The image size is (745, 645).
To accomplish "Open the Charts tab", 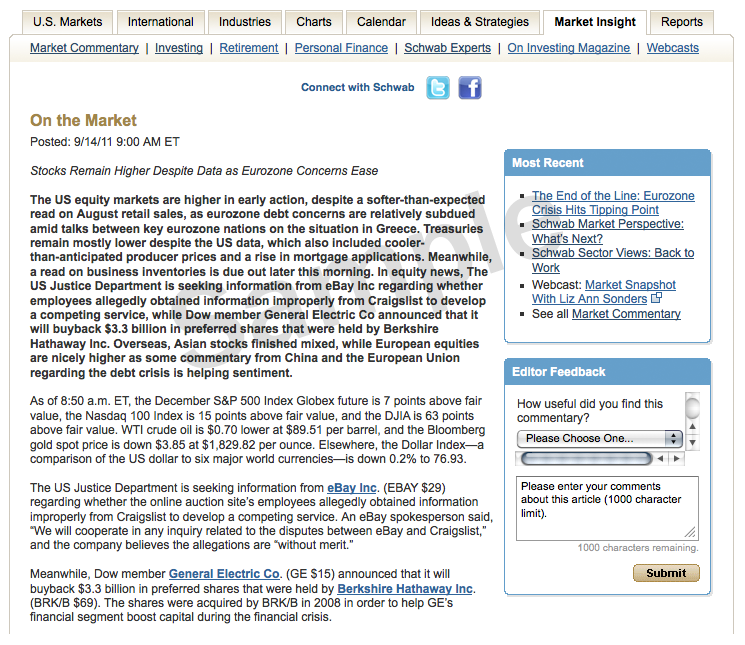I will (x=314, y=22).
